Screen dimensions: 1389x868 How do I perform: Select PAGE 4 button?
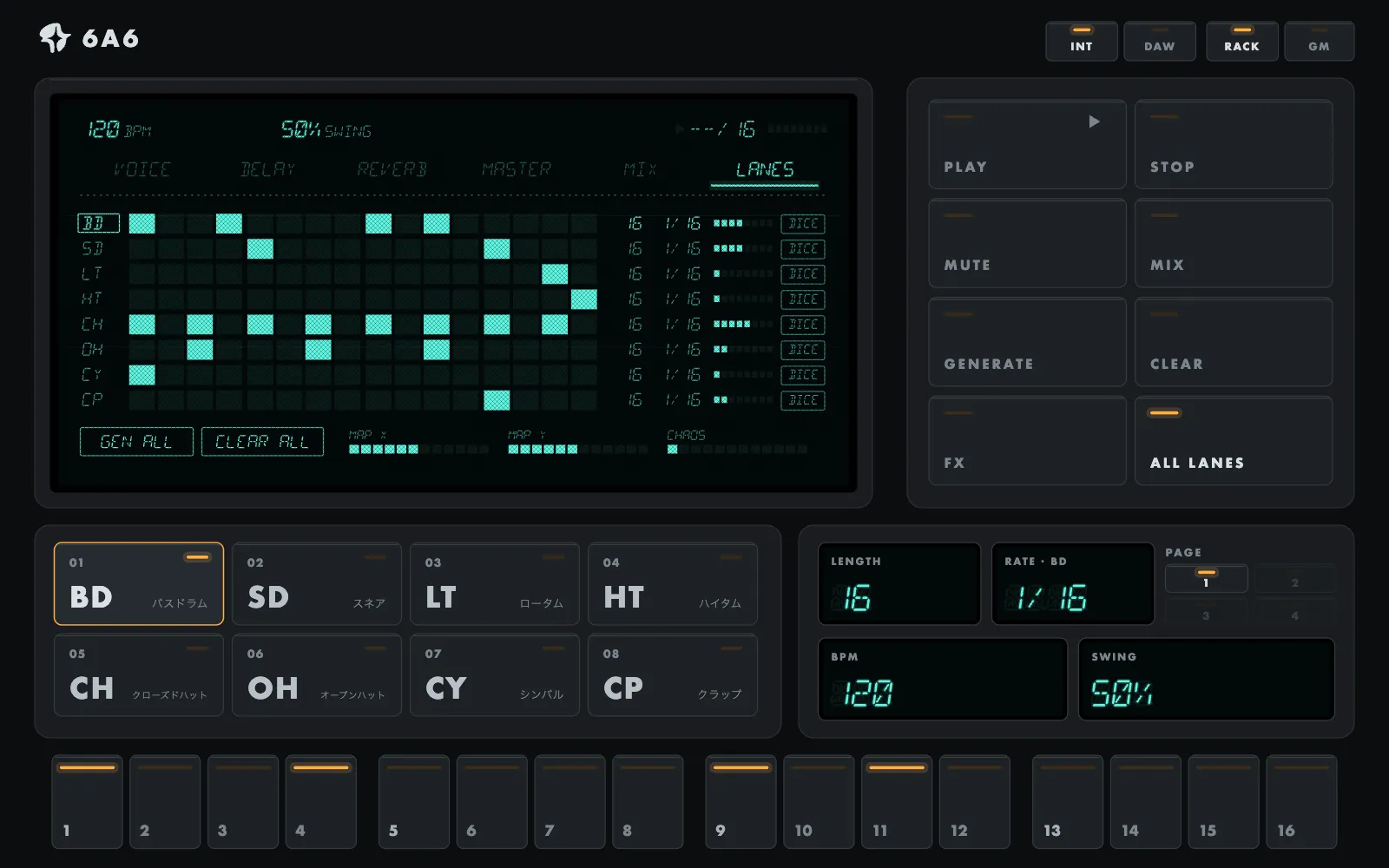coord(1294,612)
